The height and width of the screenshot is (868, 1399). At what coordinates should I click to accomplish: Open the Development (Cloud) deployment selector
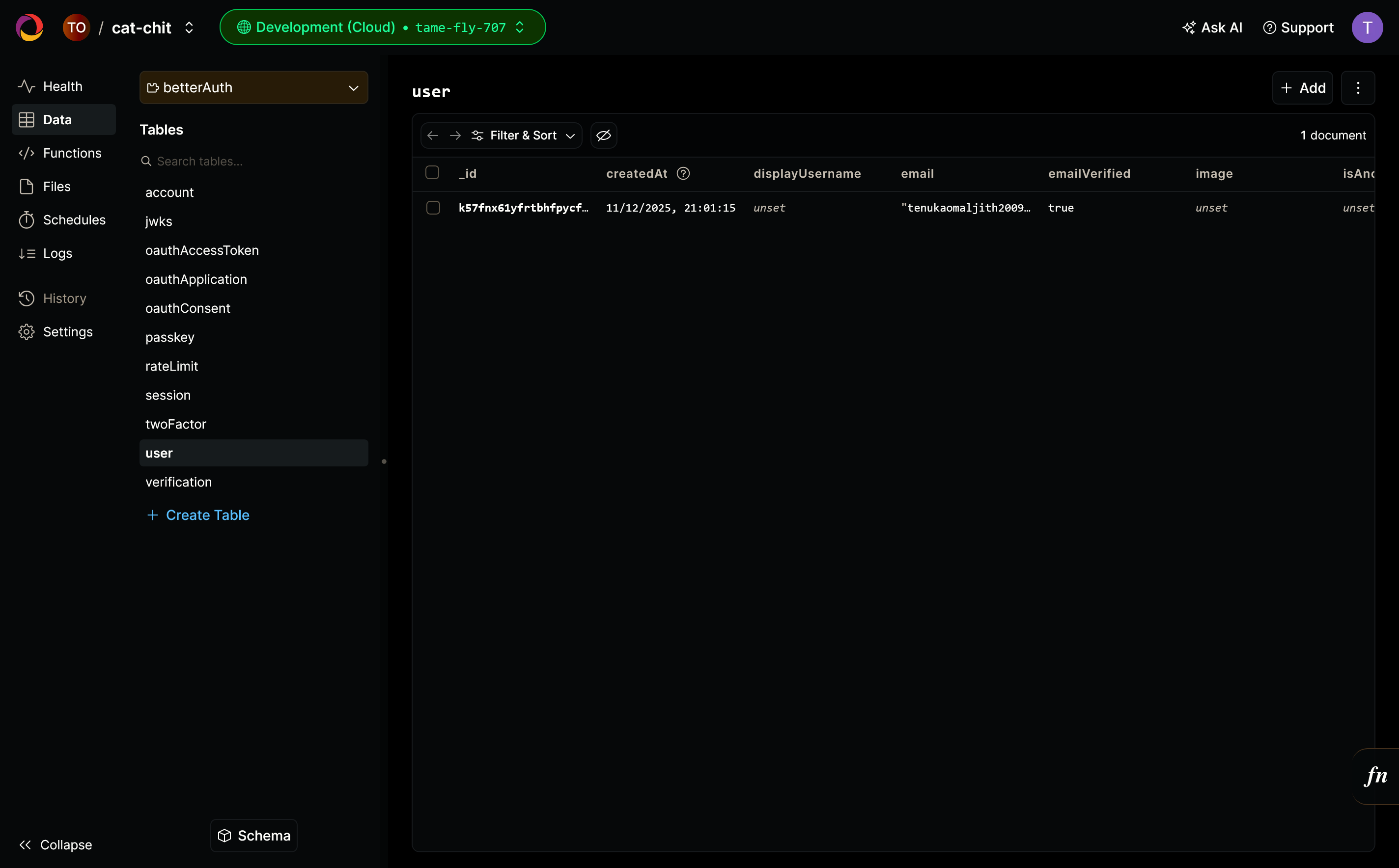[x=383, y=27]
